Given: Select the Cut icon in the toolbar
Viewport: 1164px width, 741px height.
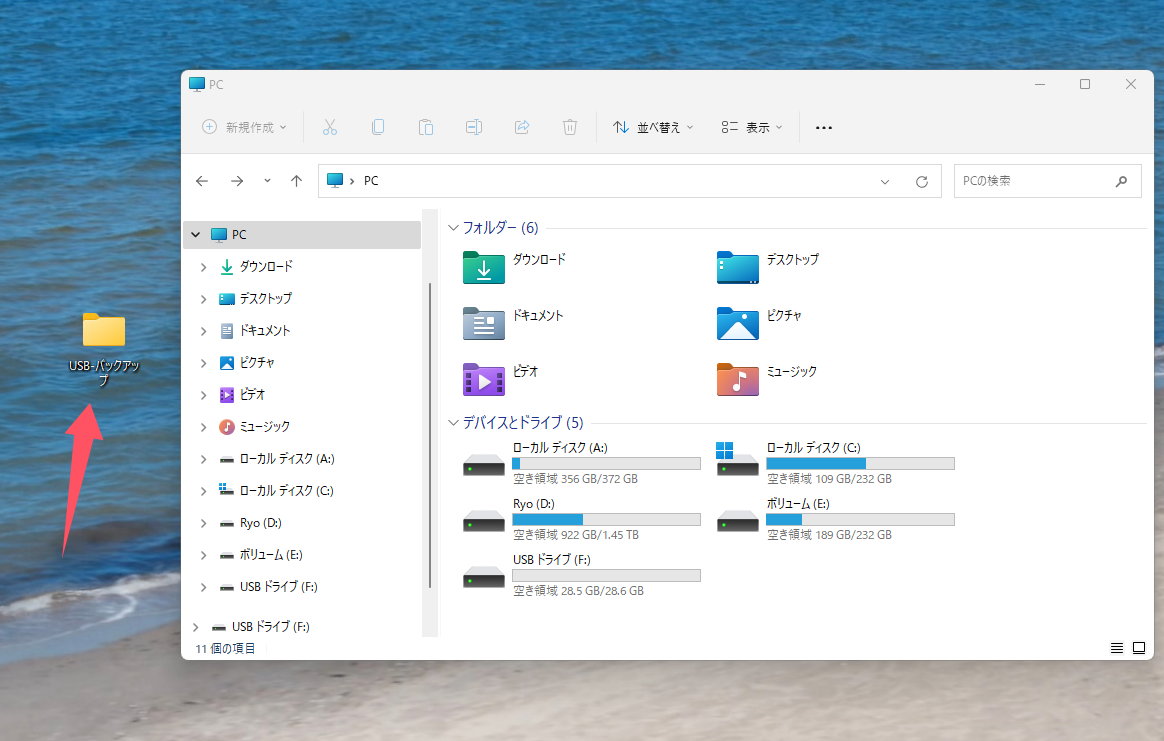Looking at the screenshot, I should (x=329, y=127).
